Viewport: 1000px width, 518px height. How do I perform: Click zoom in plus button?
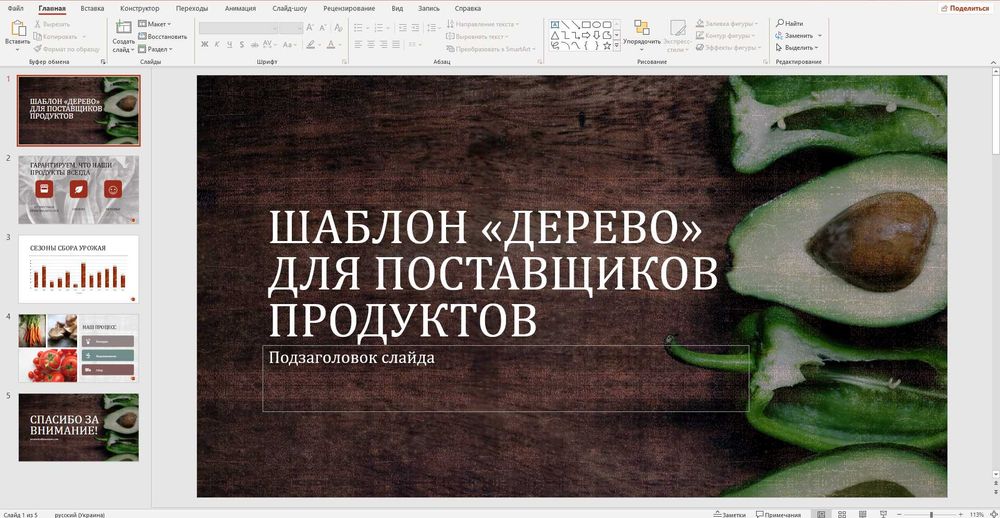pyautogui.click(x=960, y=514)
